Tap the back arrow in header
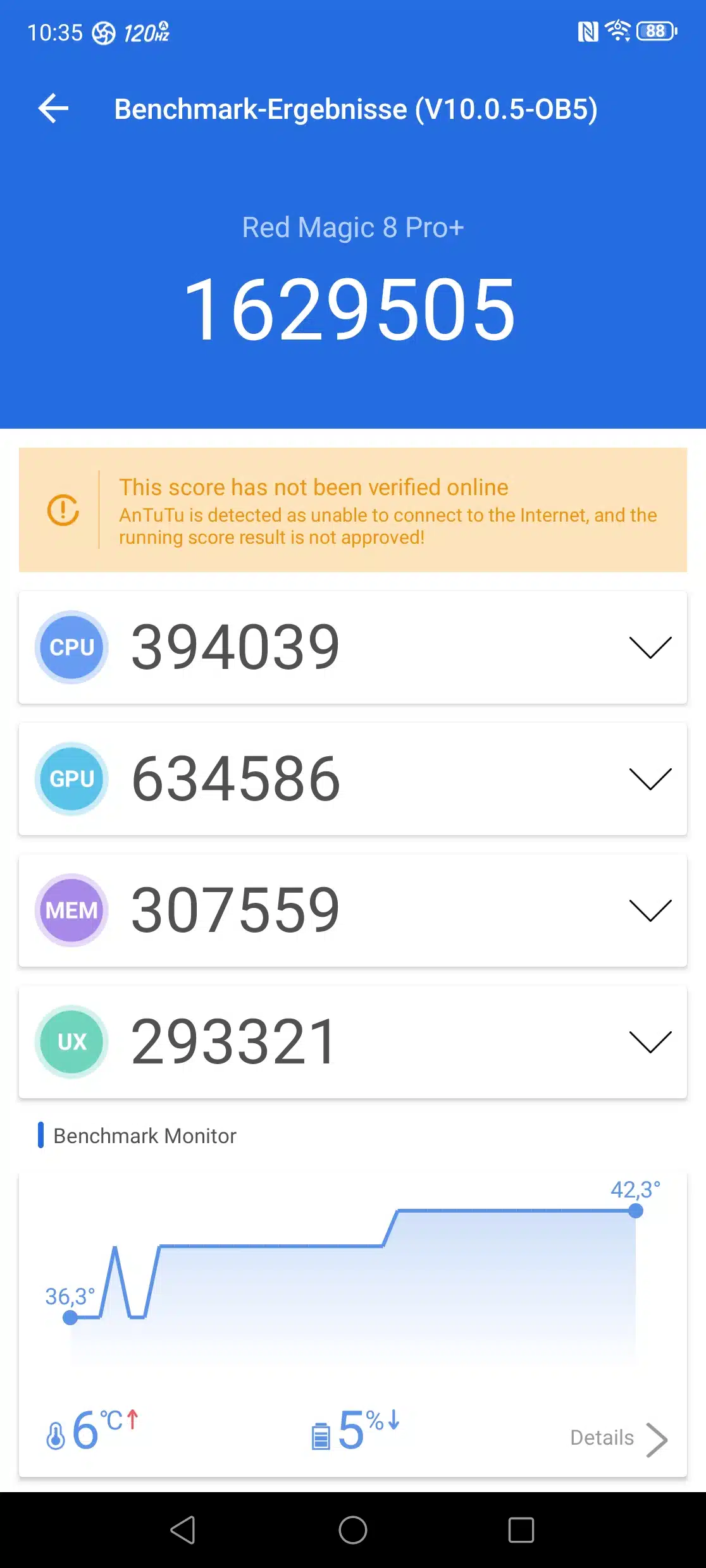Image resolution: width=706 pixels, height=1568 pixels. tap(53, 109)
